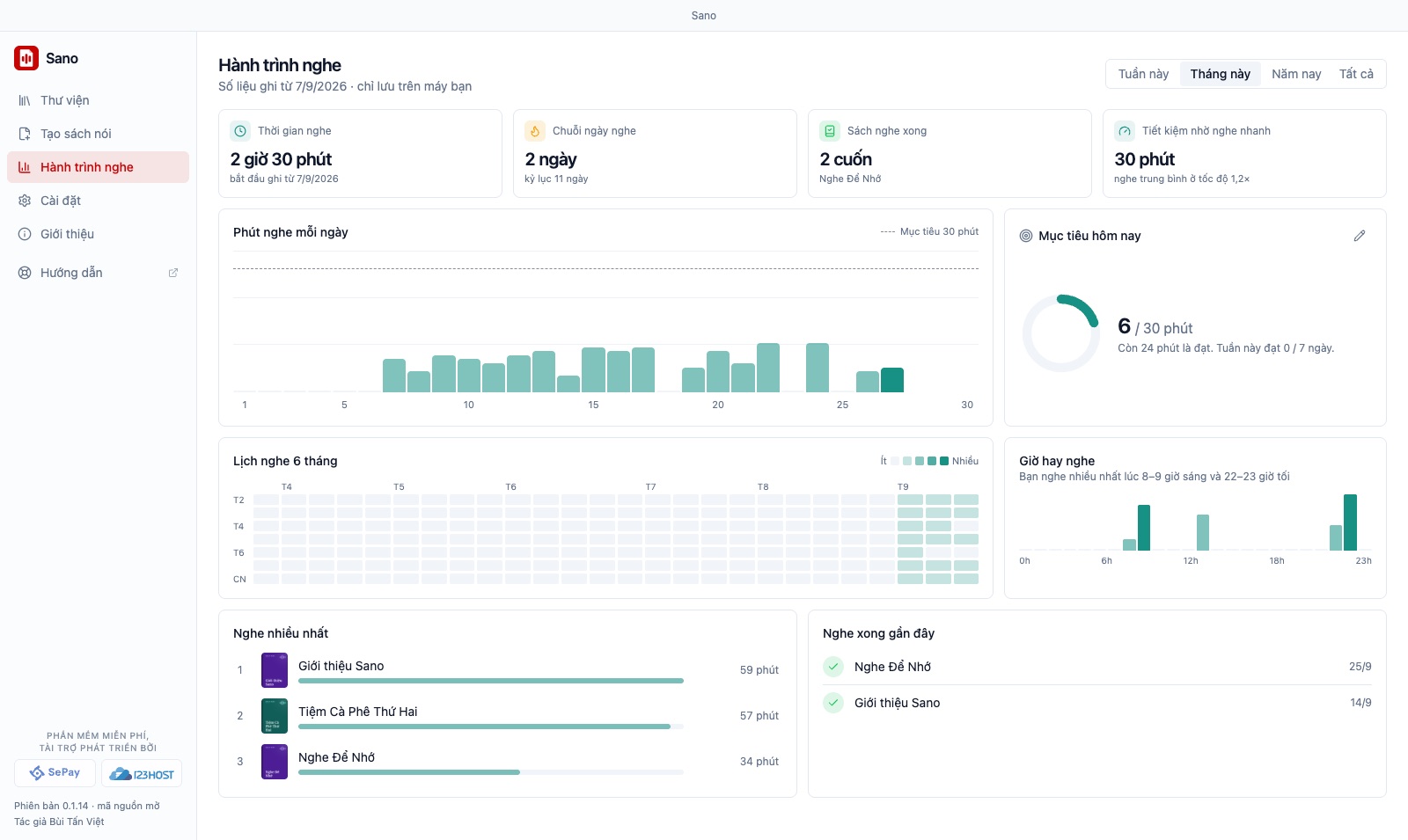
Task: Click the "Nhiều" heatmap legend label
Action: [x=965, y=461]
